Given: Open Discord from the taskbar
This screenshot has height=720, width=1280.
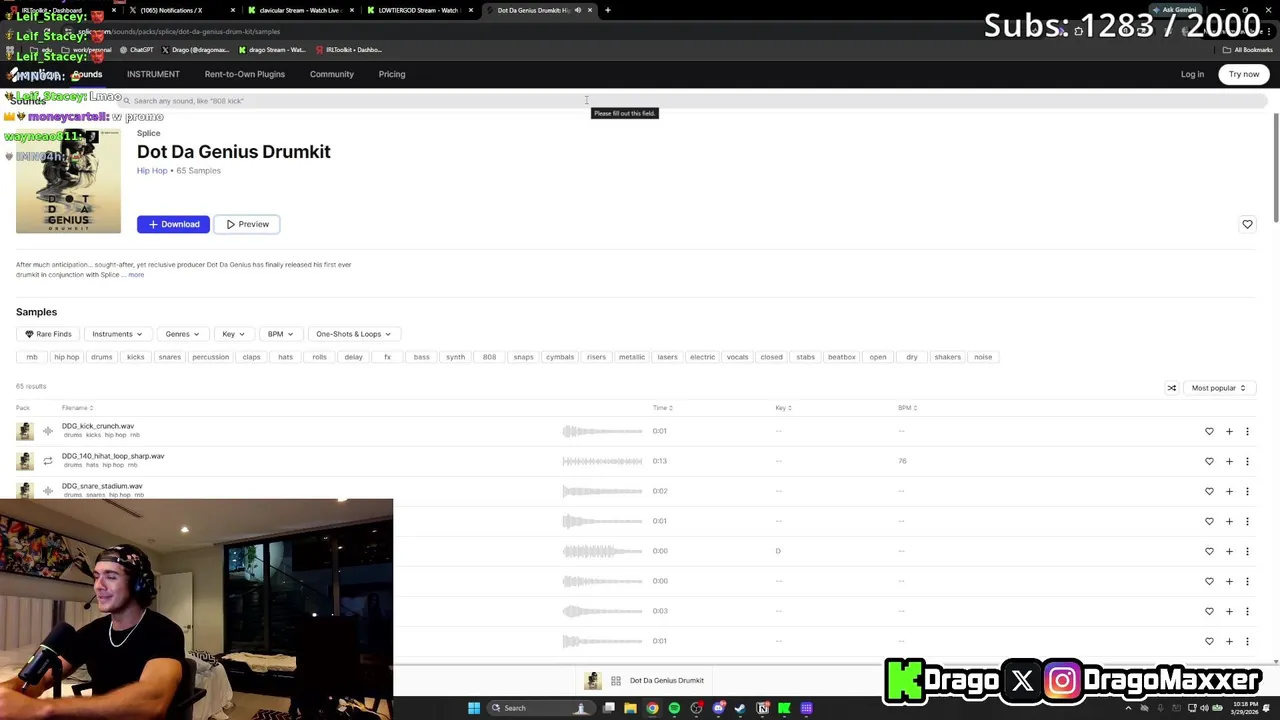Looking at the screenshot, I should (x=718, y=708).
